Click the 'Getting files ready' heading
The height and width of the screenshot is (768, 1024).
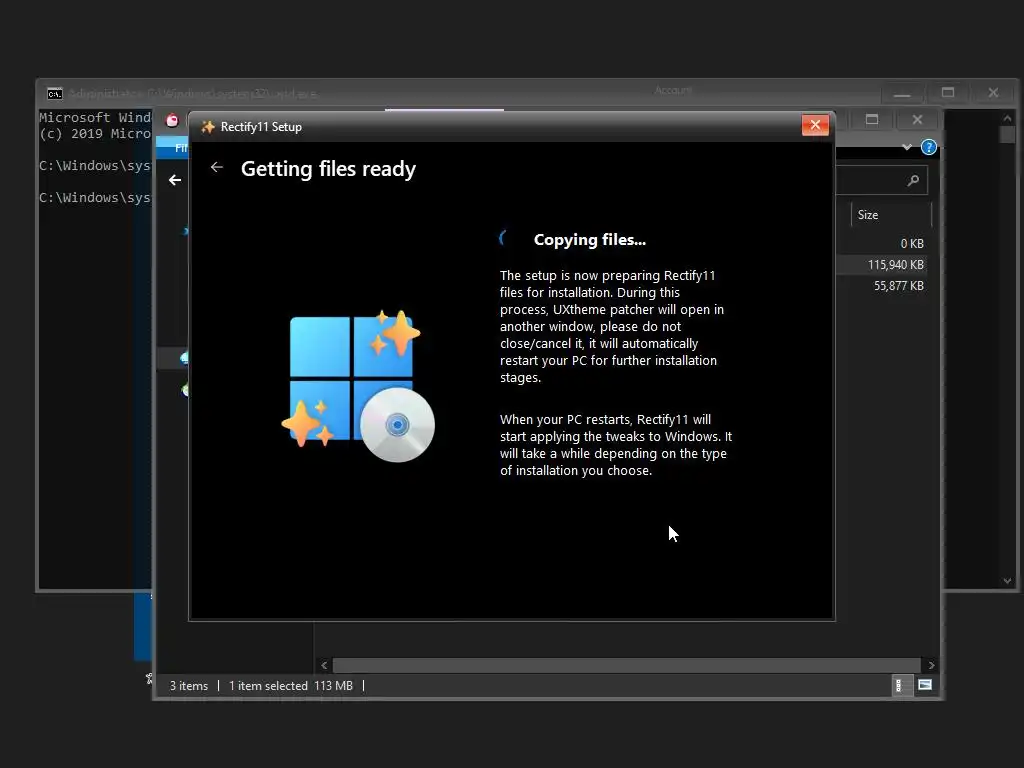[x=328, y=168]
